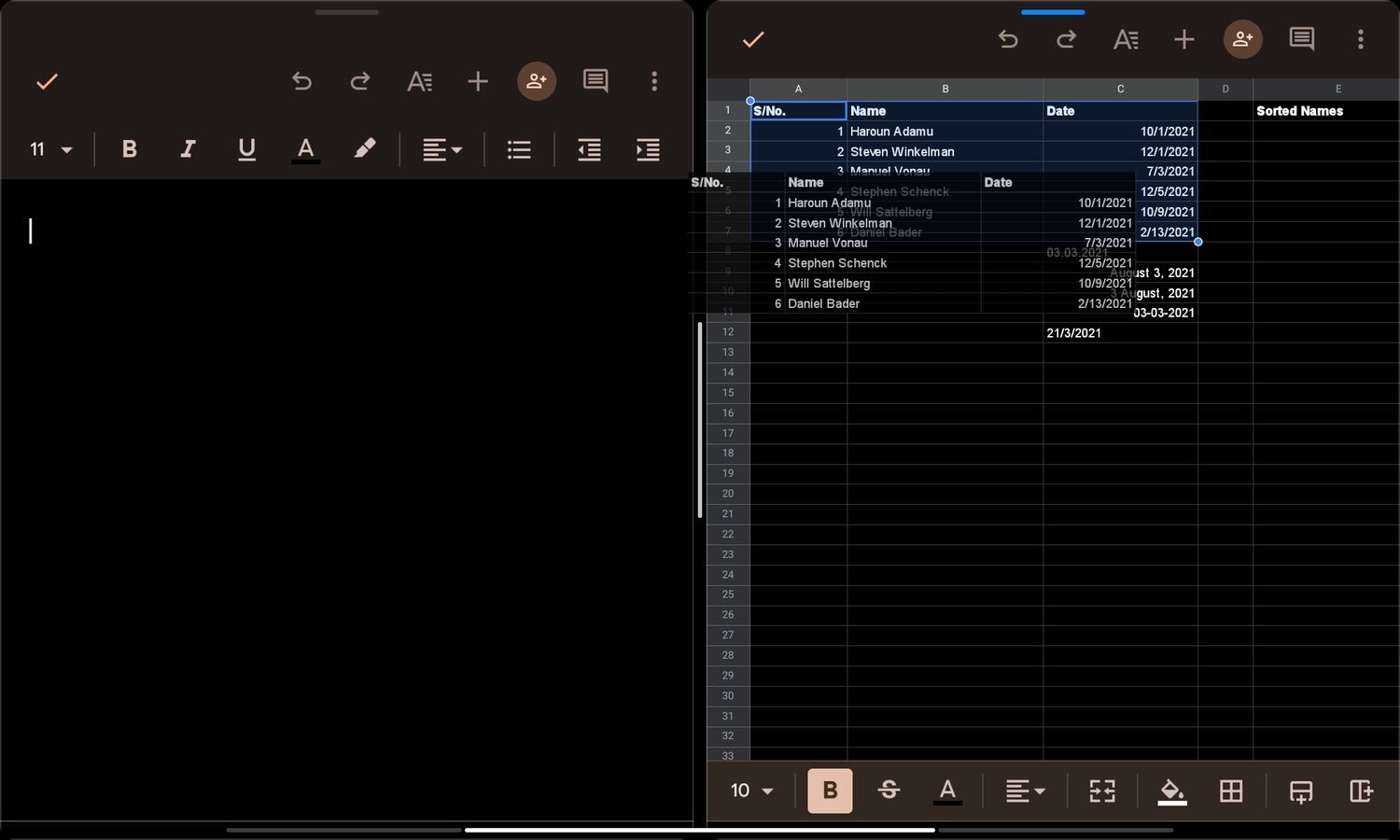This screenshot has width=1400, height=840.
Task: Open comments in the Sheets pane
Action: point(1302,39)
